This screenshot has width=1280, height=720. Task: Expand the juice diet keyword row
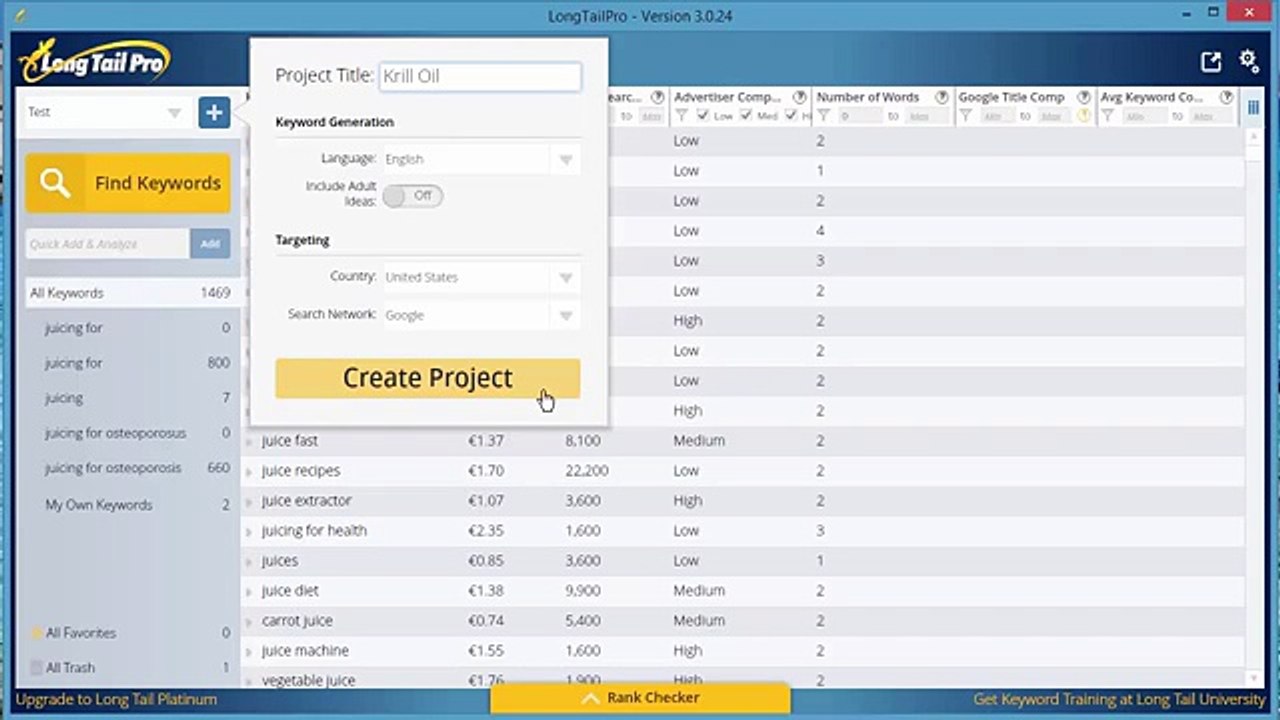(x=249, y=591)
